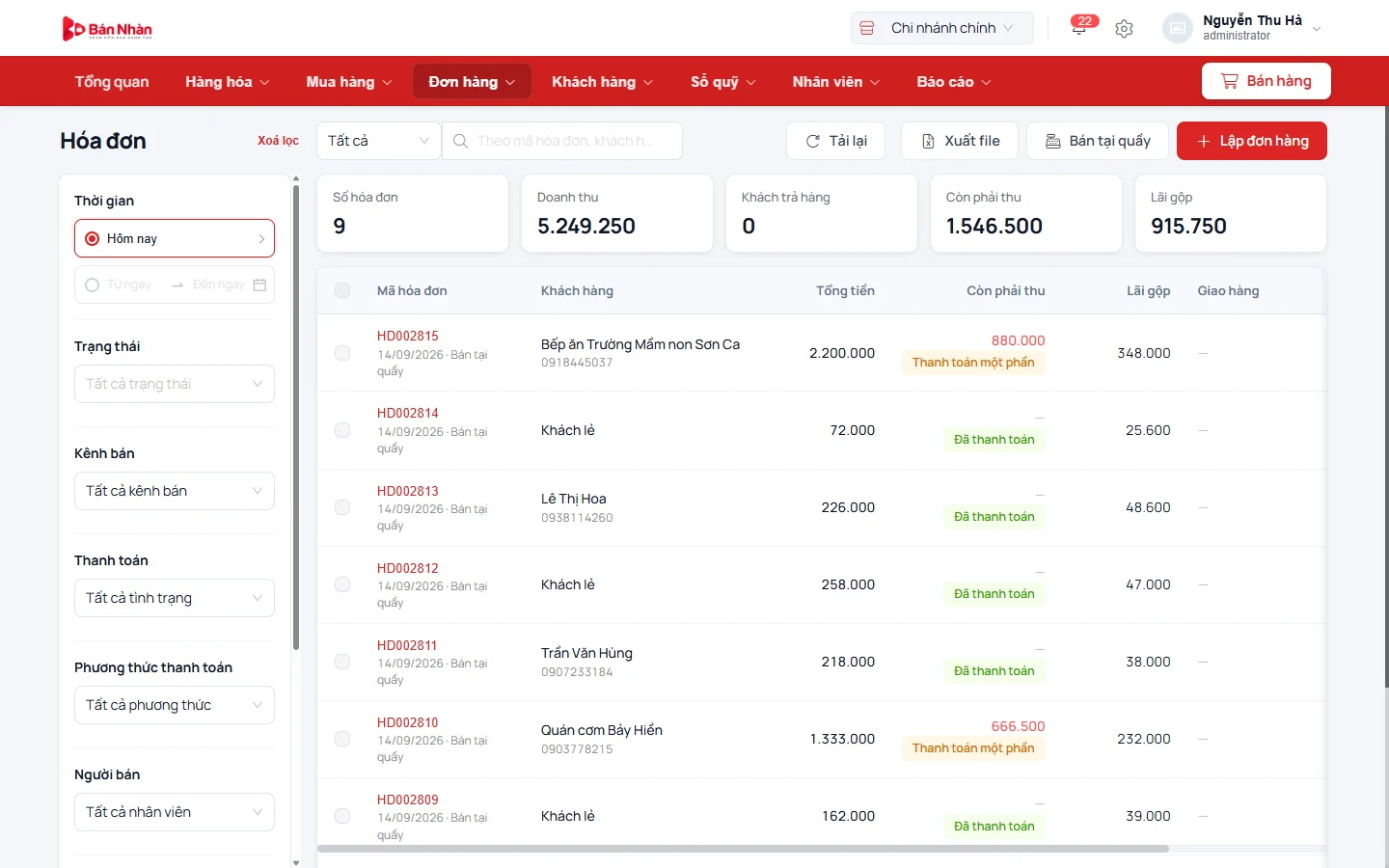This screenshot has height=868, width=1389.
Task: Click the plus icon on Lập đơn hàng
Action: pyautogui.click(x=1204, y=141)
